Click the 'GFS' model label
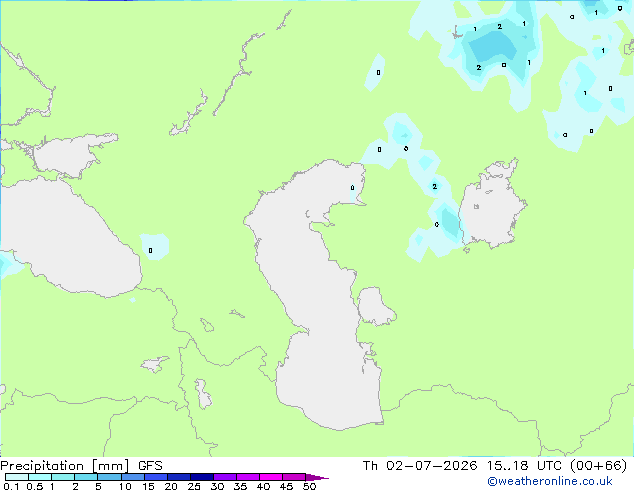The width and height of the screenshot is (634, 490). [x=150, y=466]
